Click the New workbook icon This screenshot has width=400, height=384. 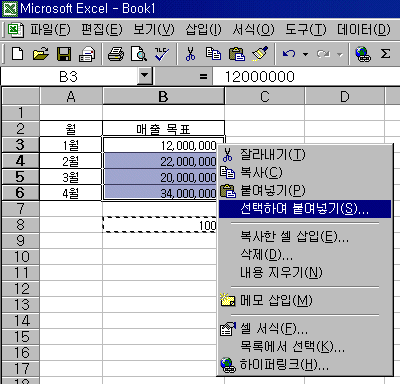tap(17, 53)
